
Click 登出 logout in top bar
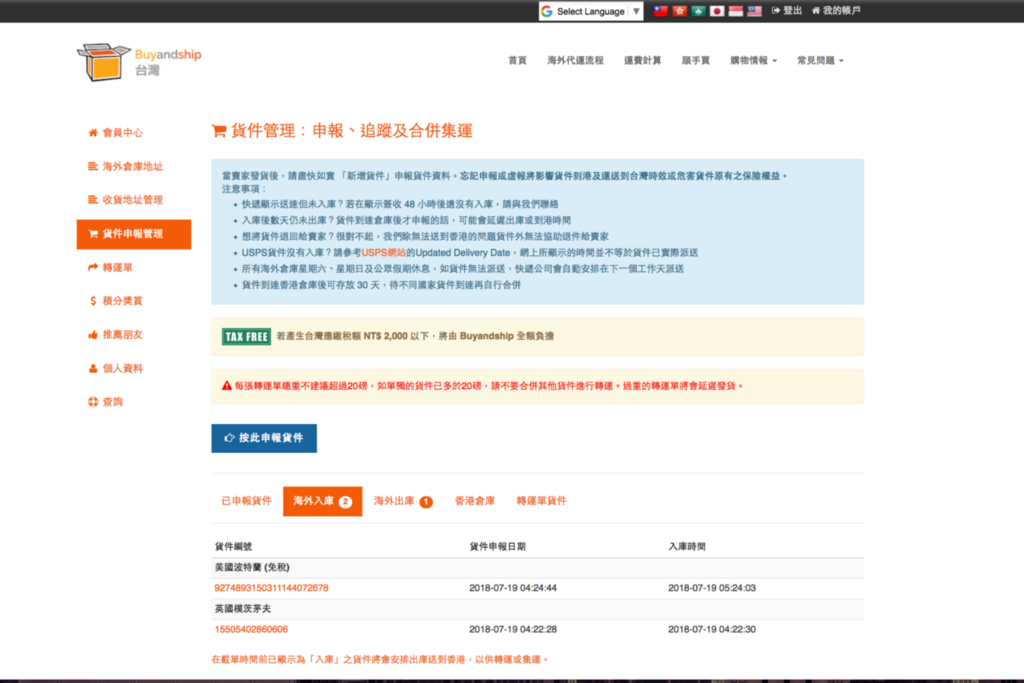787,11
